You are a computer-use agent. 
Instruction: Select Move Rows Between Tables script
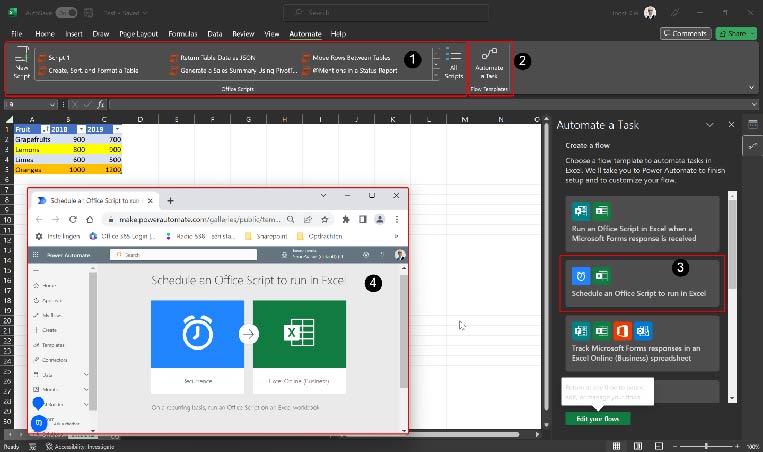coord(346,58)
